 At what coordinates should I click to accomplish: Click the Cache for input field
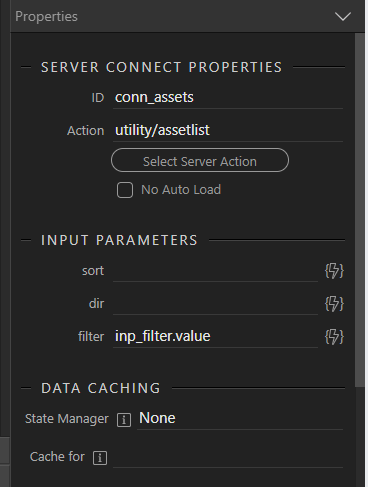tap(228, 457)
